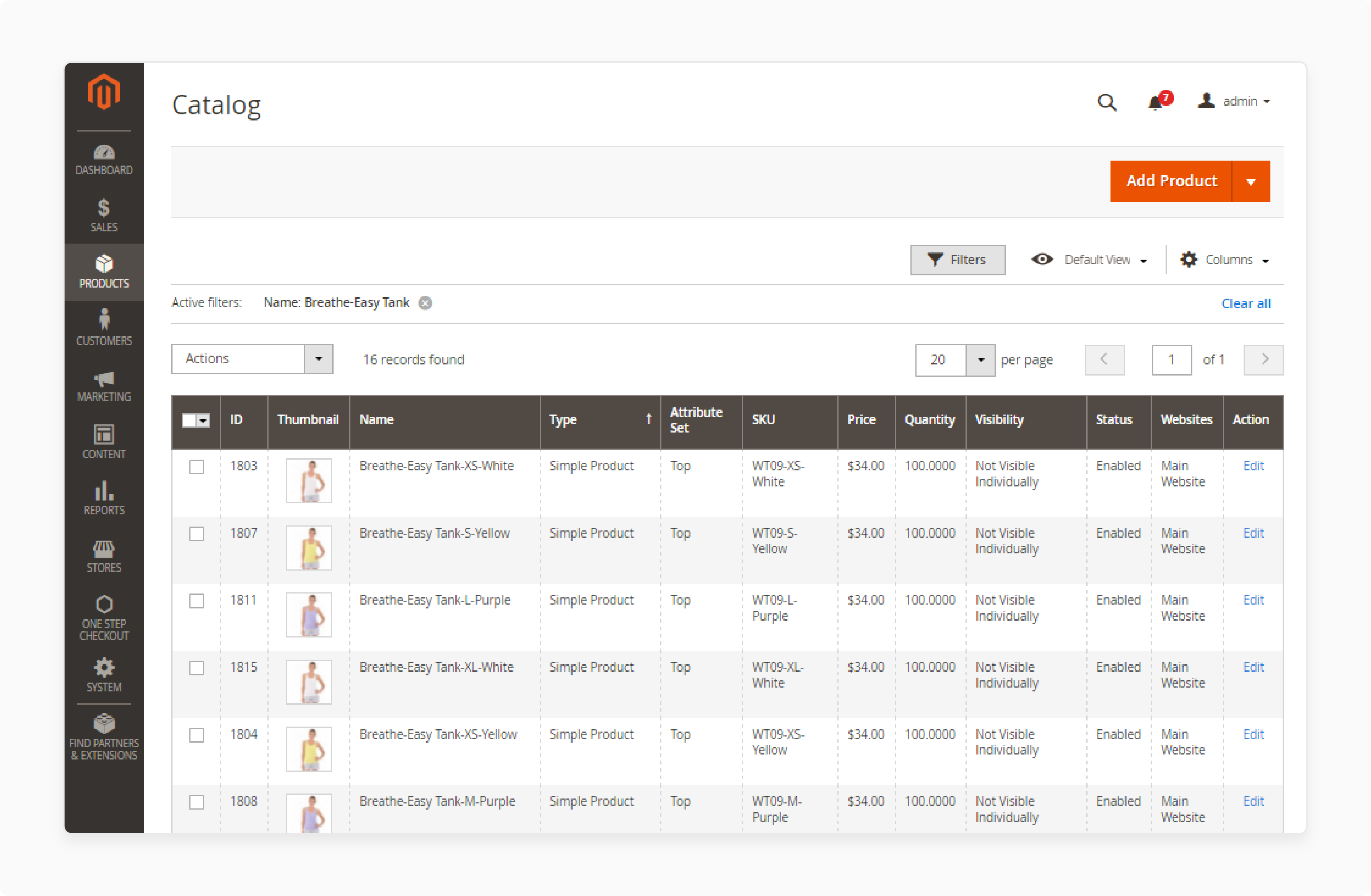Click the name Breathe-Easy Tank-M-Purple
The width and height of the screenshot is (1371, 896).
pyautogui.click(x=437, y=802)
